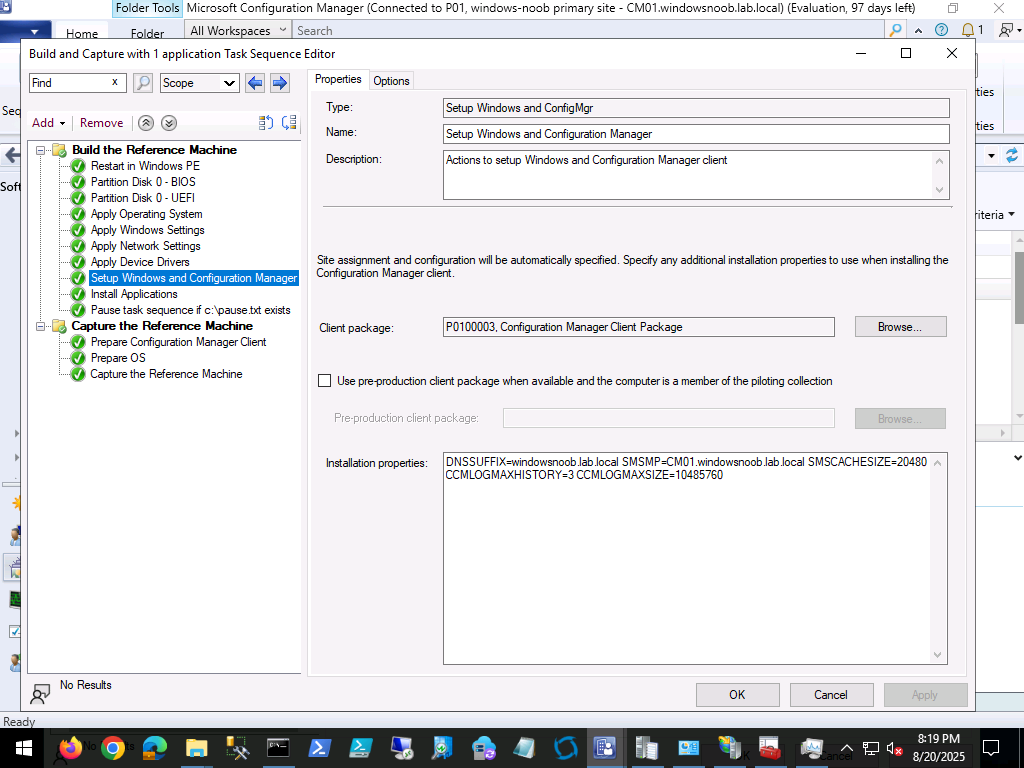Select the Apply Network Settings step
1024x768 pixels.
coord(146,246)
